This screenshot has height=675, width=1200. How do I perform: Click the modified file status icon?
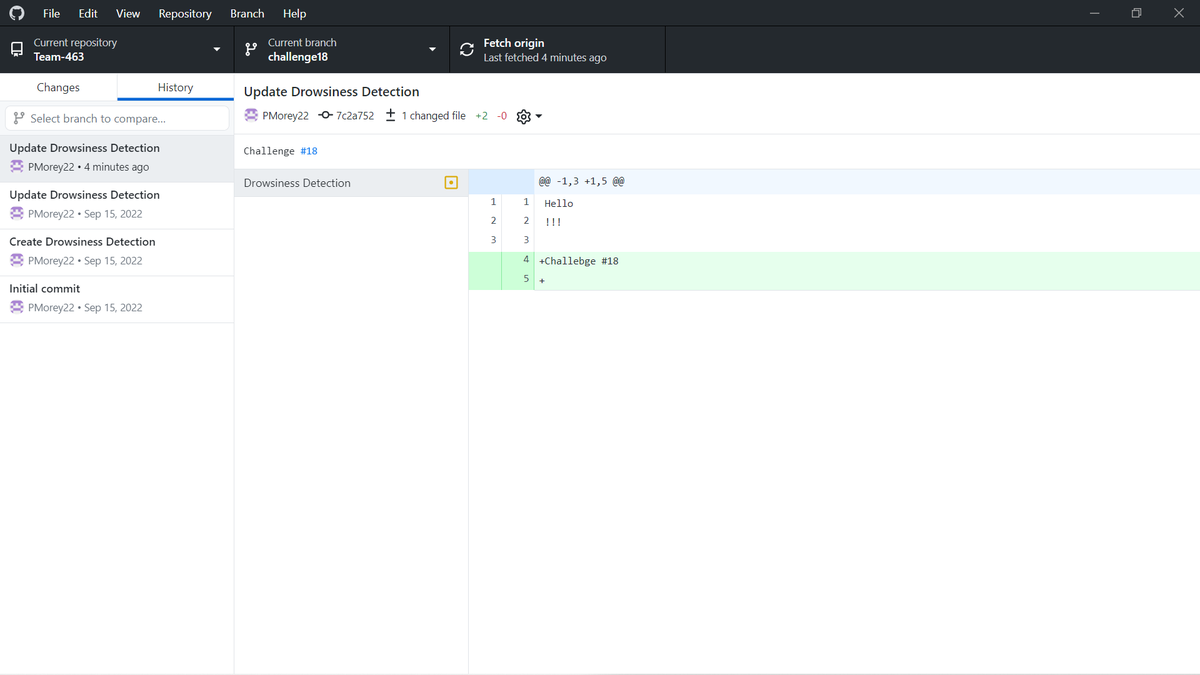[451, 183]
